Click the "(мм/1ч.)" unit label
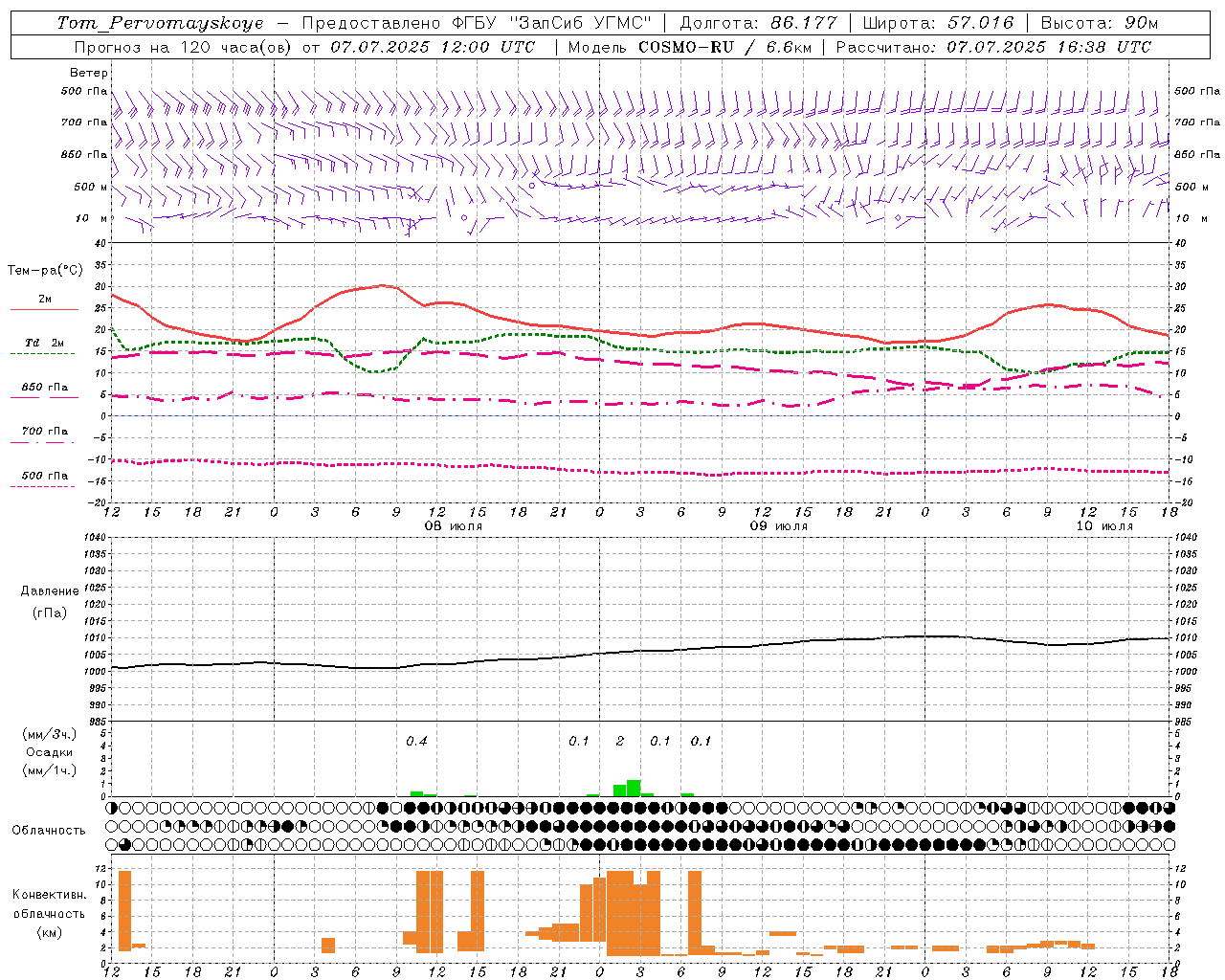This screenshot has height=980, width=1225. [x=50, y=770]
